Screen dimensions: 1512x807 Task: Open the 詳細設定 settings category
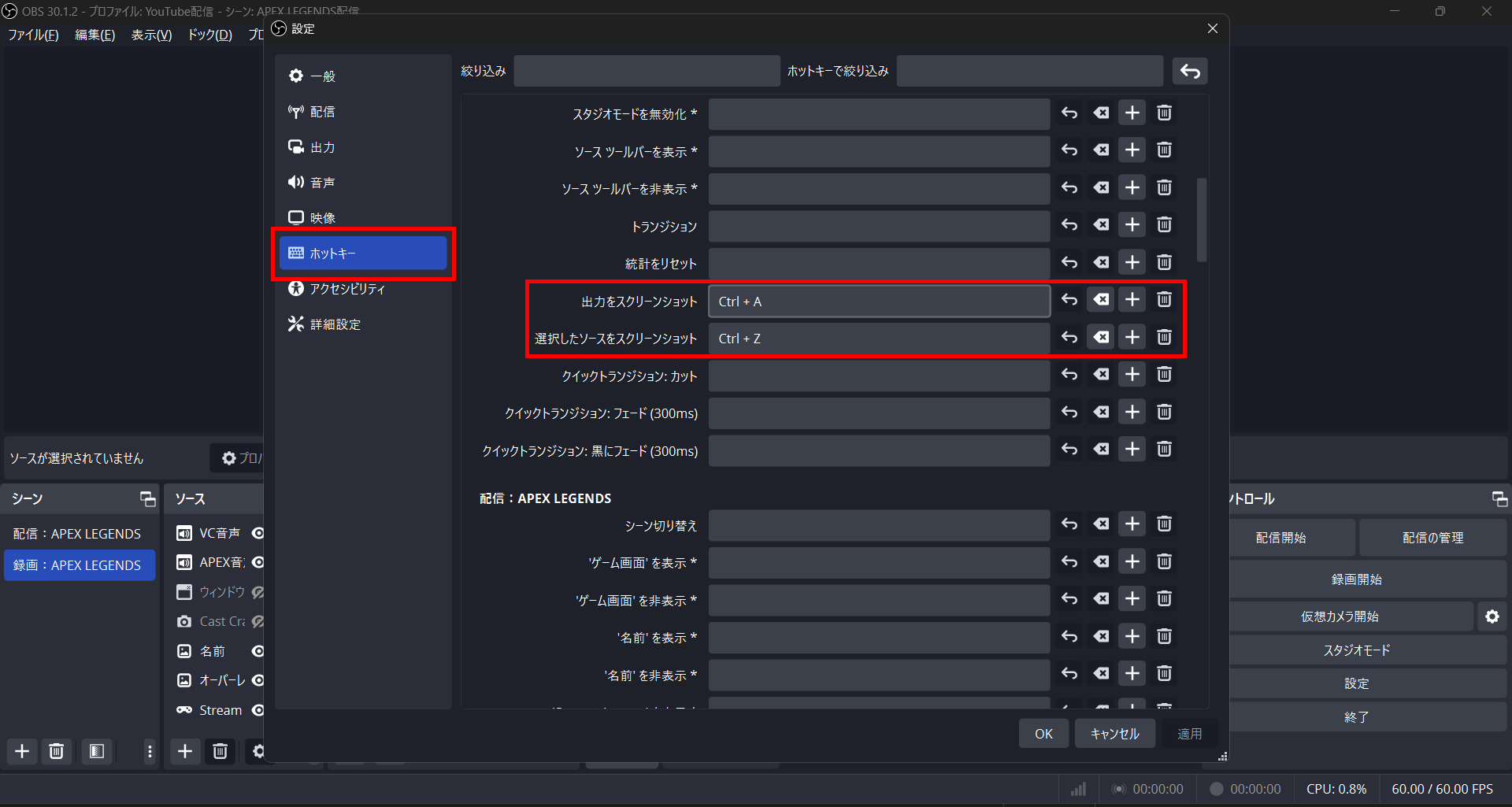click(363, 324)
